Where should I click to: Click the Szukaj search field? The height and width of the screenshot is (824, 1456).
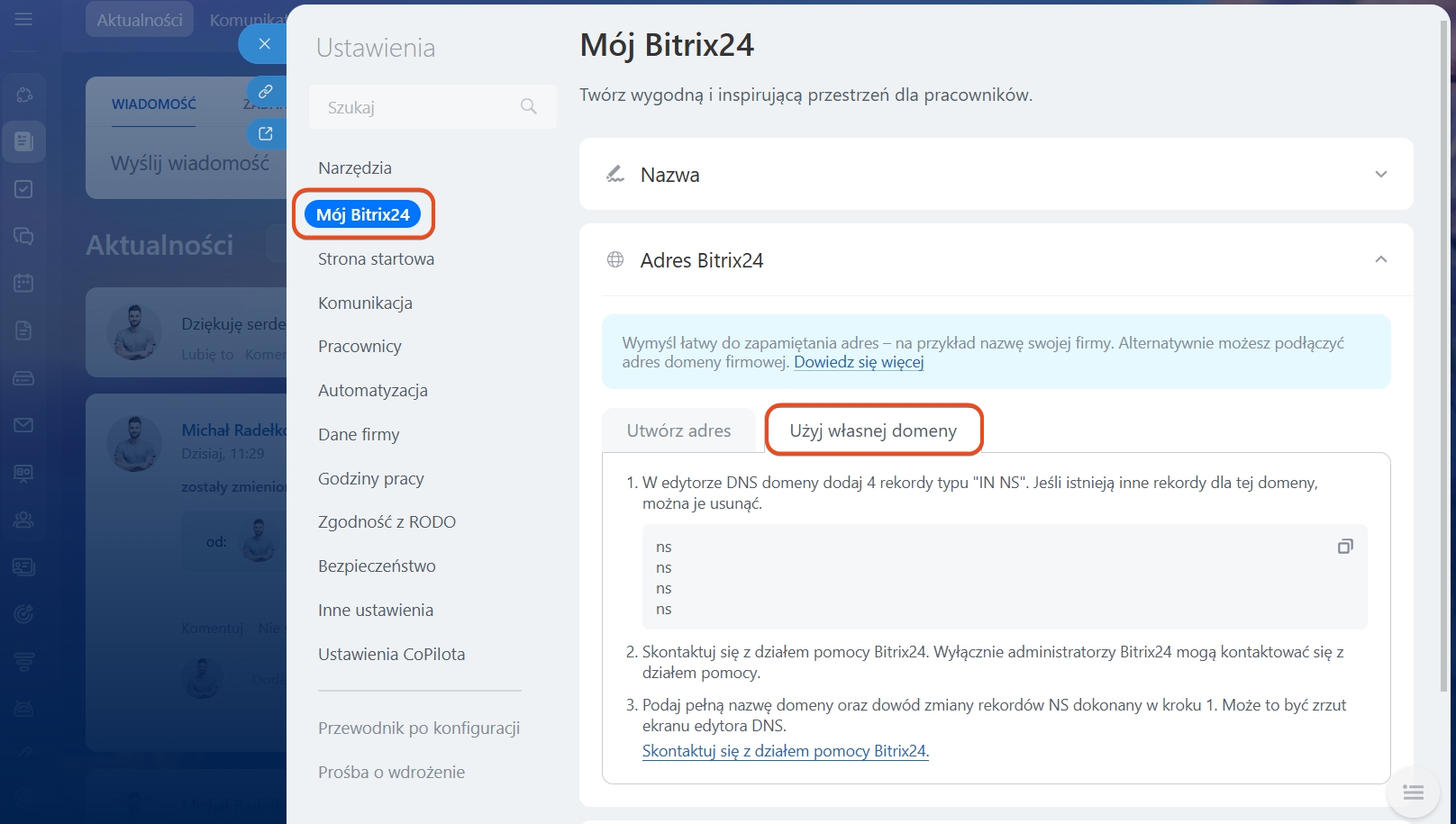pyautogui.click(x=419, y=107)
